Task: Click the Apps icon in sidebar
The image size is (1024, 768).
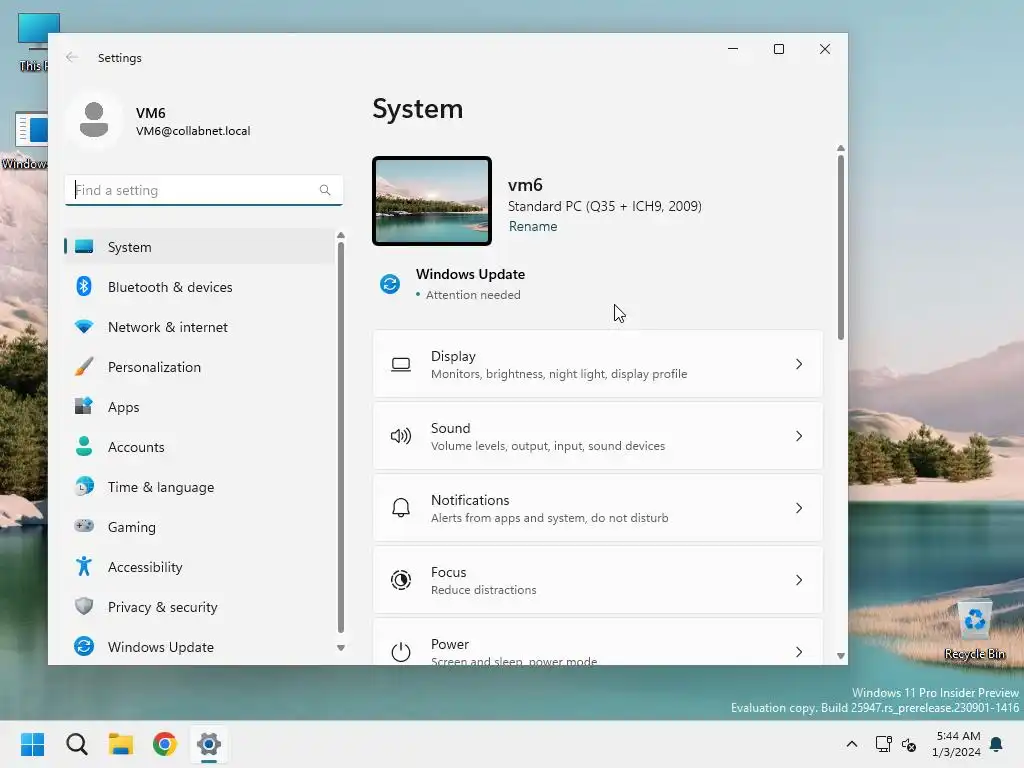Action: tap(84, 406)
